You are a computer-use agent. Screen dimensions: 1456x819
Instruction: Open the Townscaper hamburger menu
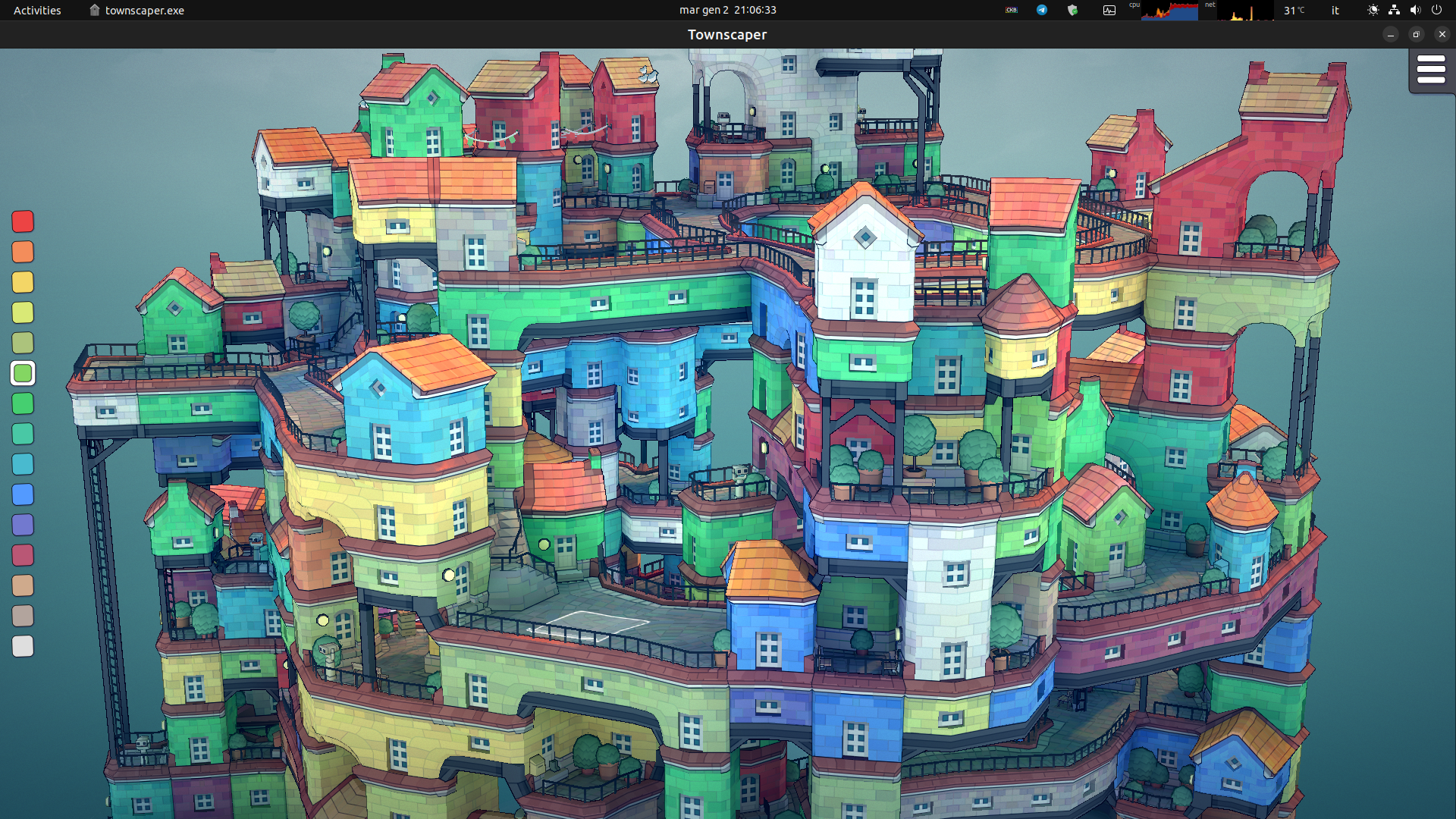pyautogui.click(x=1431, y=70)
